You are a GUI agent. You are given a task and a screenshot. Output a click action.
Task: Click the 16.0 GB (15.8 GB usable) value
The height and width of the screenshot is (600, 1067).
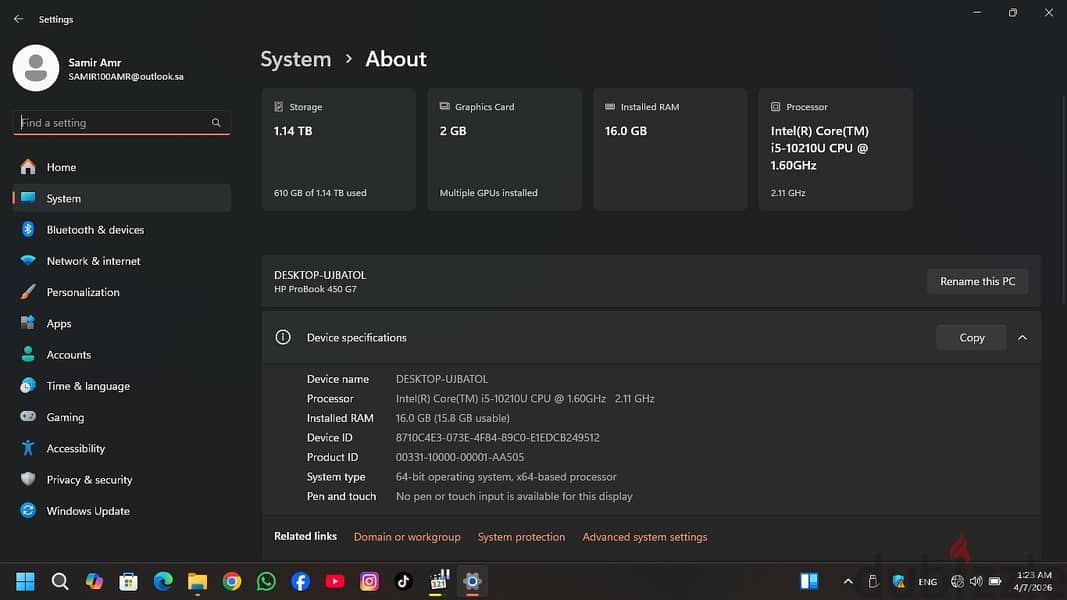pos(453,418)
